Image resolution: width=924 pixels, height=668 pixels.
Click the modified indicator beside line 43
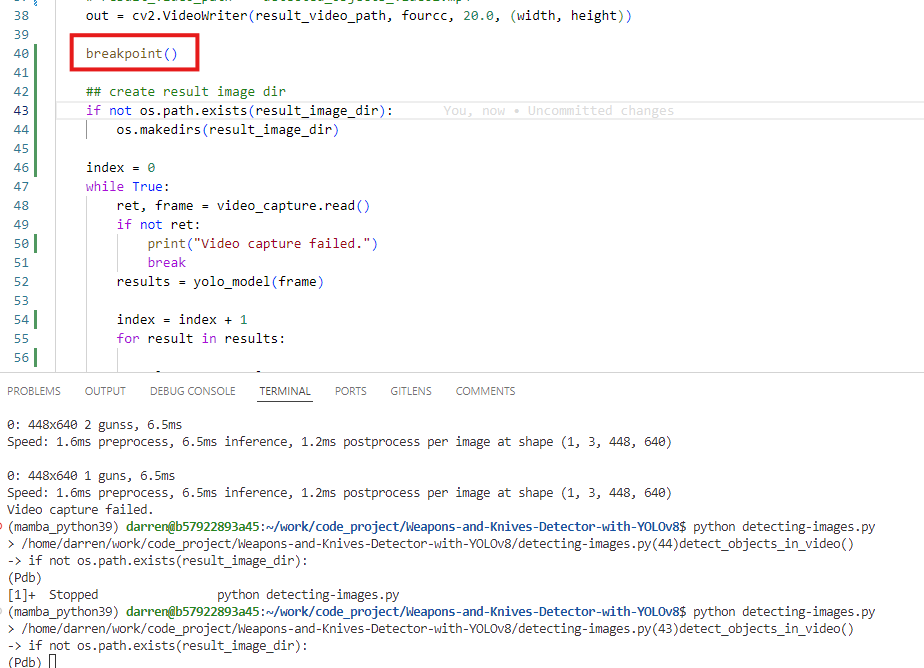tap(37, 110)
